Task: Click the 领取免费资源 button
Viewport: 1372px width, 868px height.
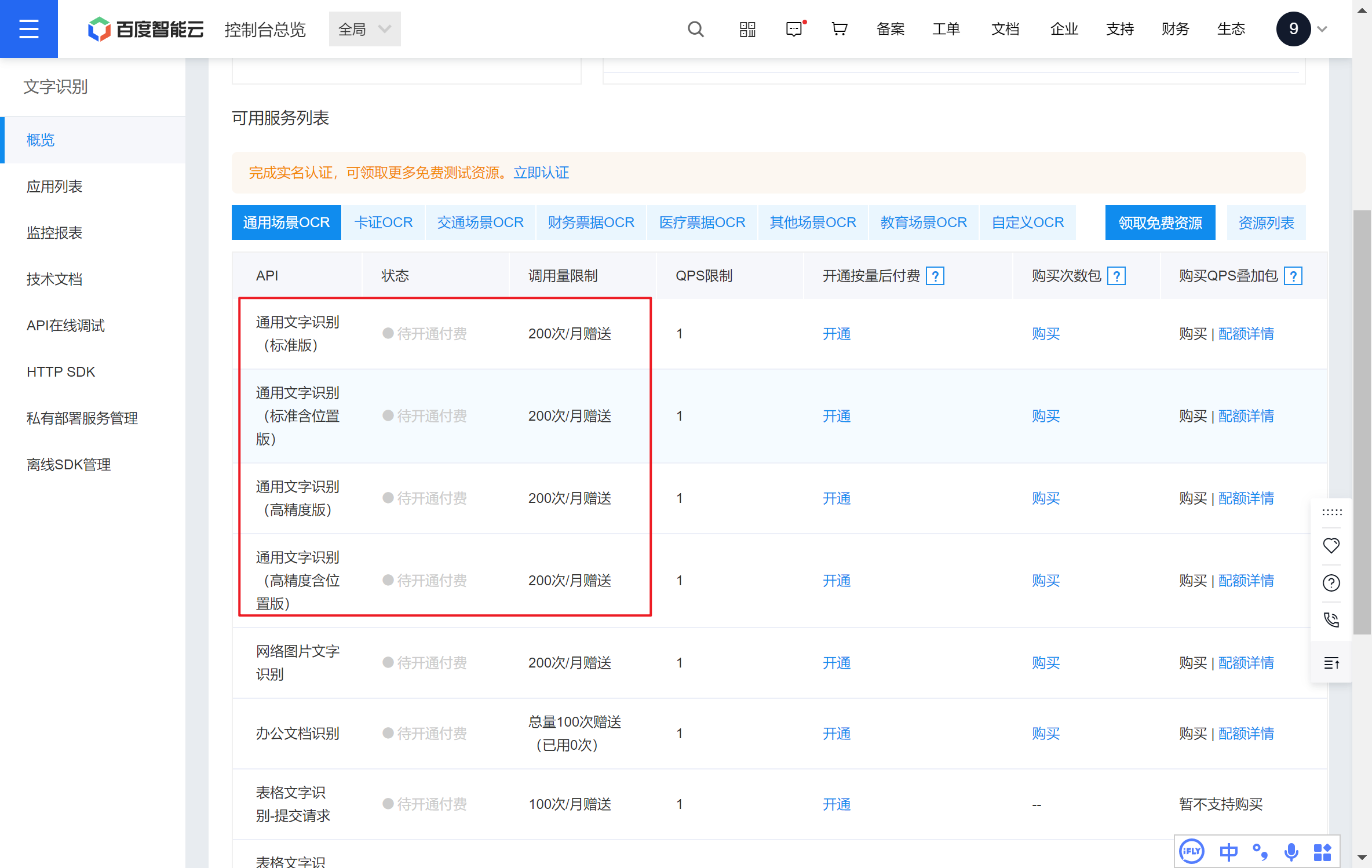Action: point(1160,223)
